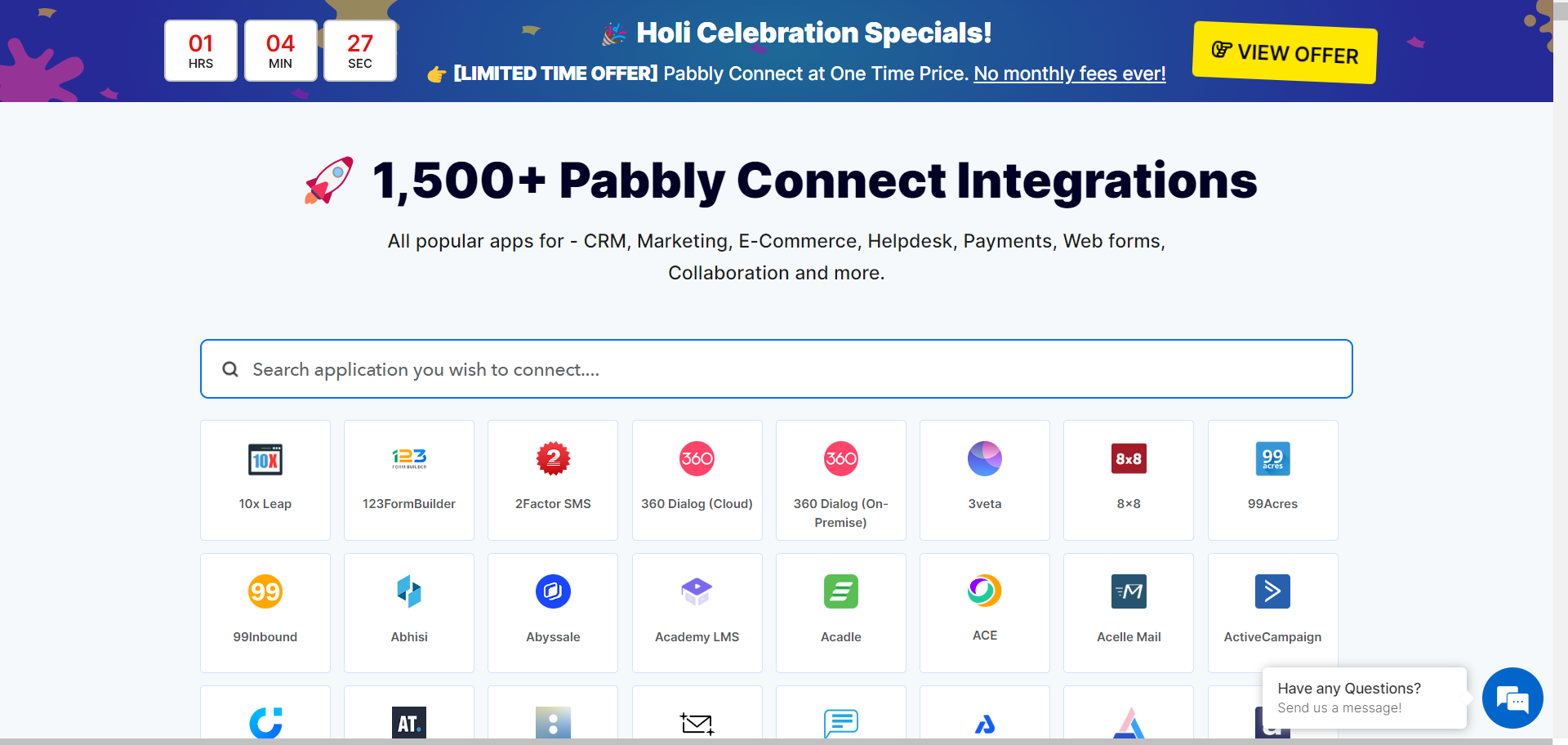This screenshot has height=745, width=1568.
Task: Open the 360 Dialog (On-Premise) card
Action: [840, 480]
